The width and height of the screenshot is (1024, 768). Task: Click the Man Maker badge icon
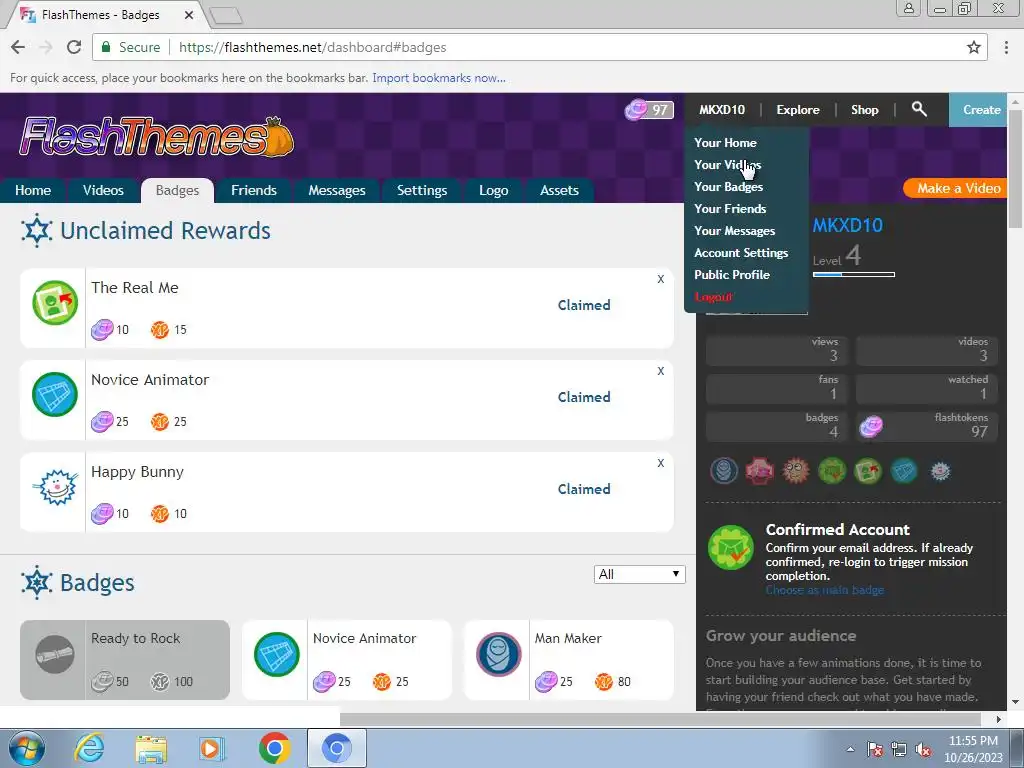point(498,654)
